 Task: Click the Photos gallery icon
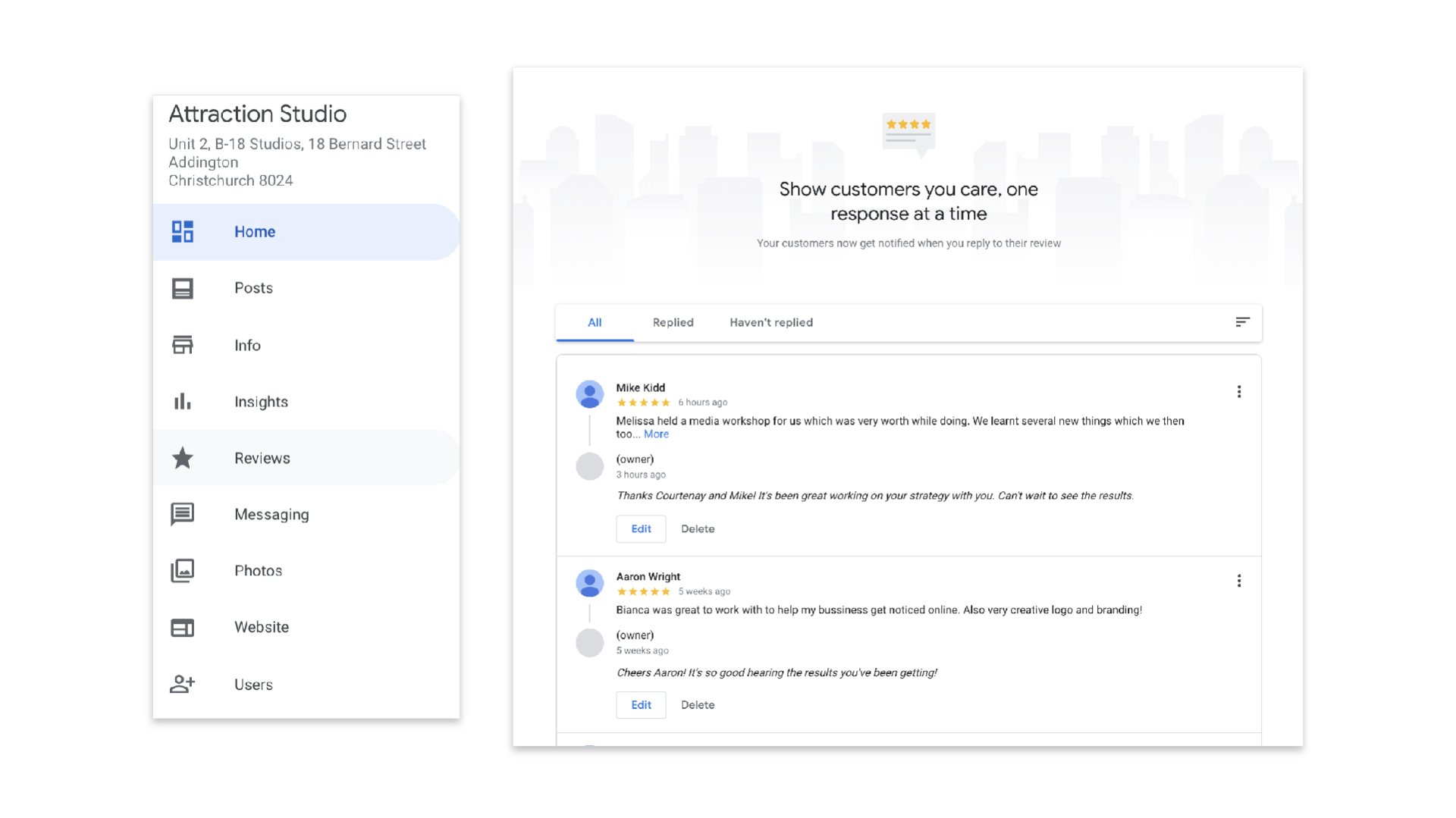pos(183,571)
